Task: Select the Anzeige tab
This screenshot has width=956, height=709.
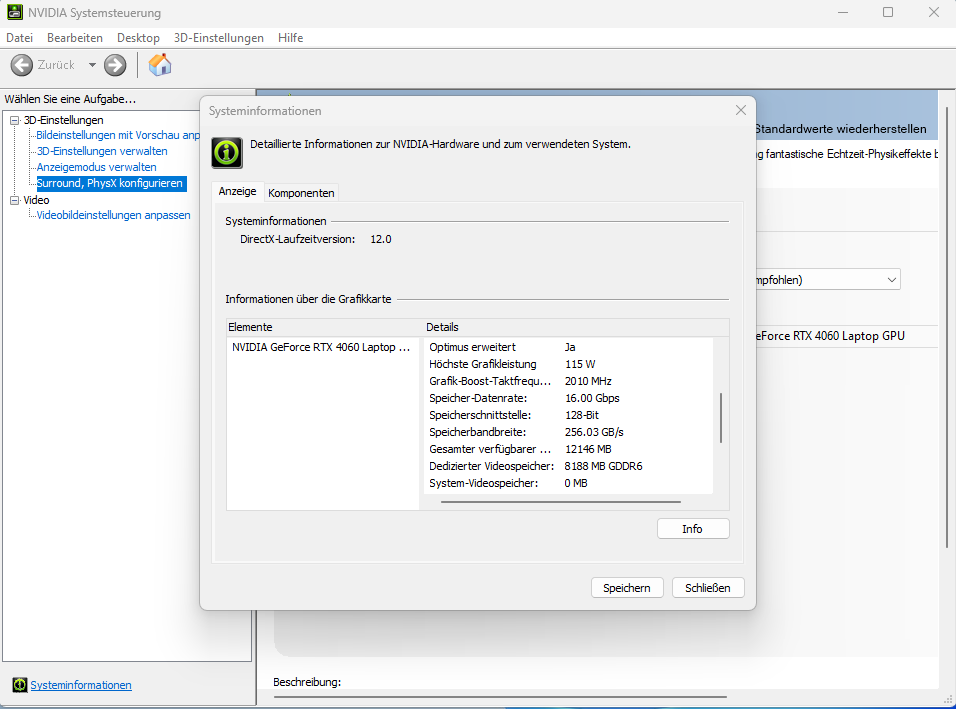Action: 238,191
